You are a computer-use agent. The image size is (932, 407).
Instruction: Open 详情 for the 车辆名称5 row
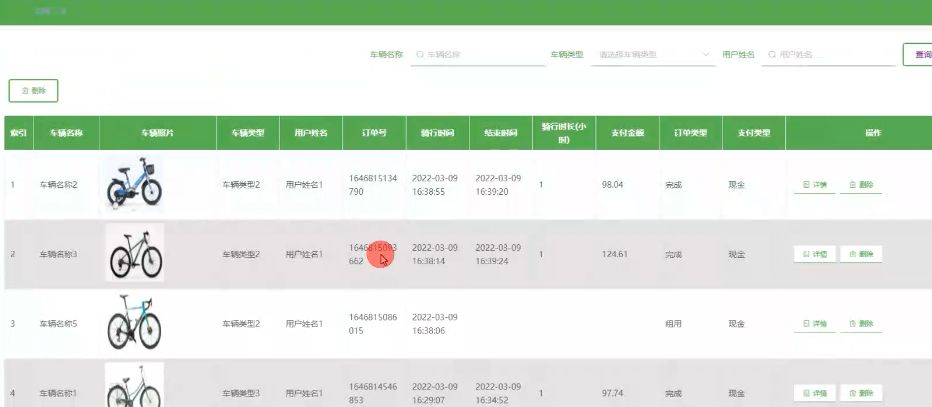(815, 324)
